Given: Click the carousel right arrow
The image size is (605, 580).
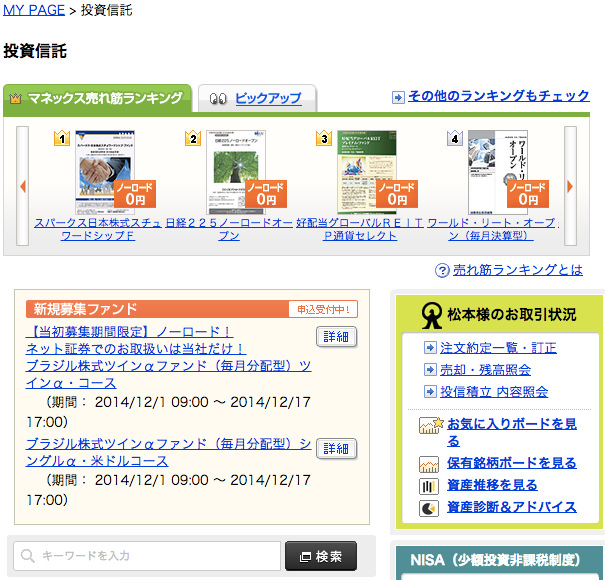Looking at the screenshot, I should point(570,186).
